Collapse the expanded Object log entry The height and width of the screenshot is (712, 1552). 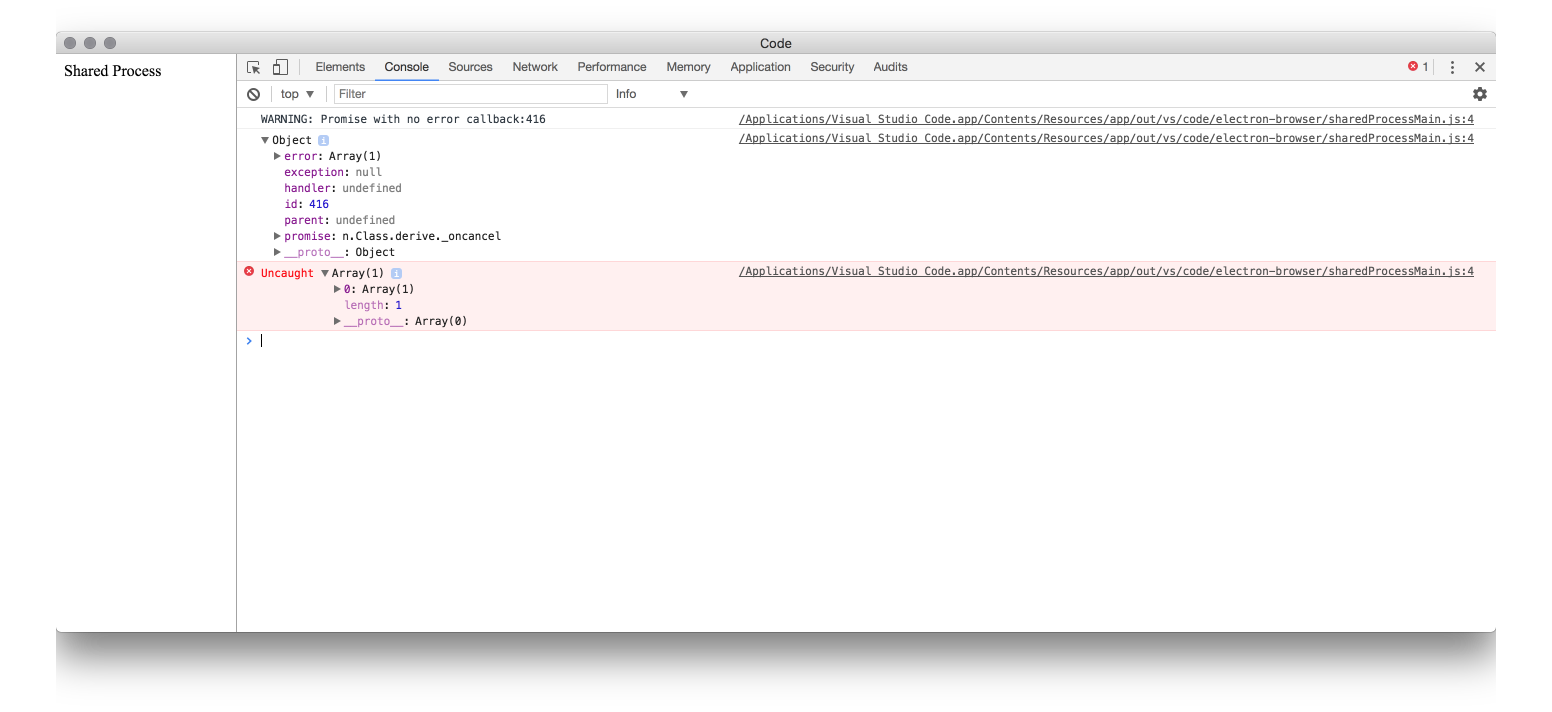tap(265, 139)
